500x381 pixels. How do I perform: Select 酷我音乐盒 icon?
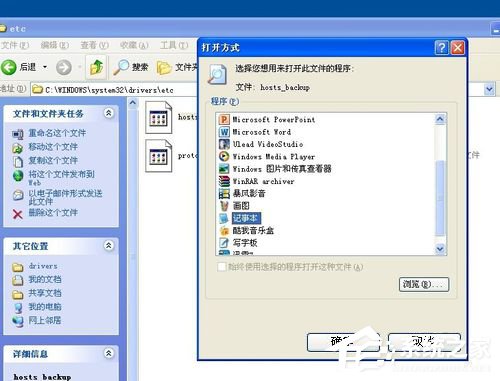coord(224,230)
